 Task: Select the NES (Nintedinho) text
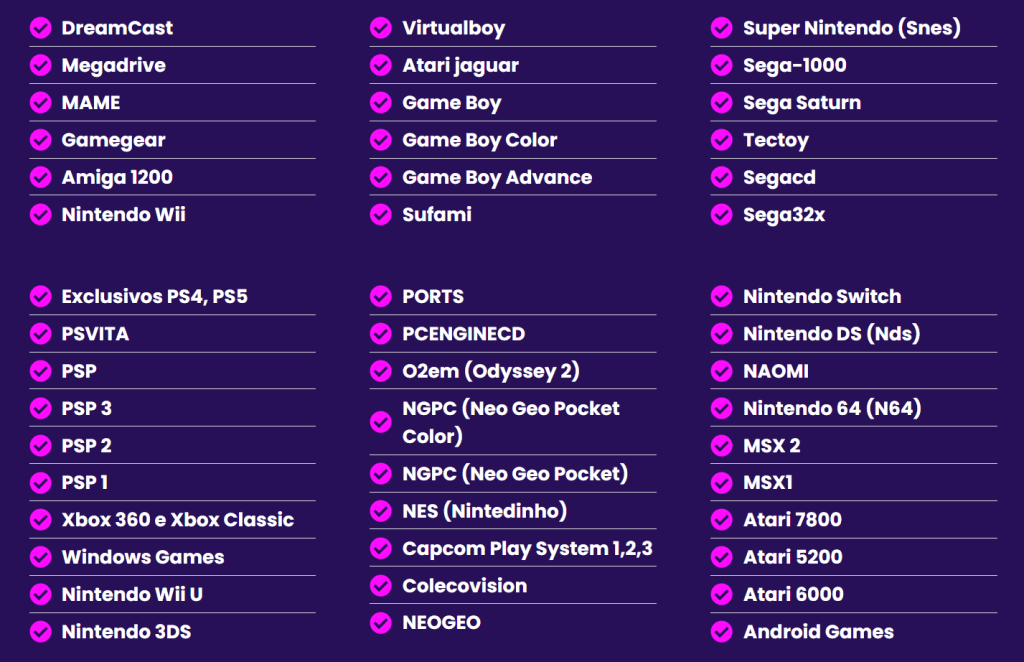[484, 511]
